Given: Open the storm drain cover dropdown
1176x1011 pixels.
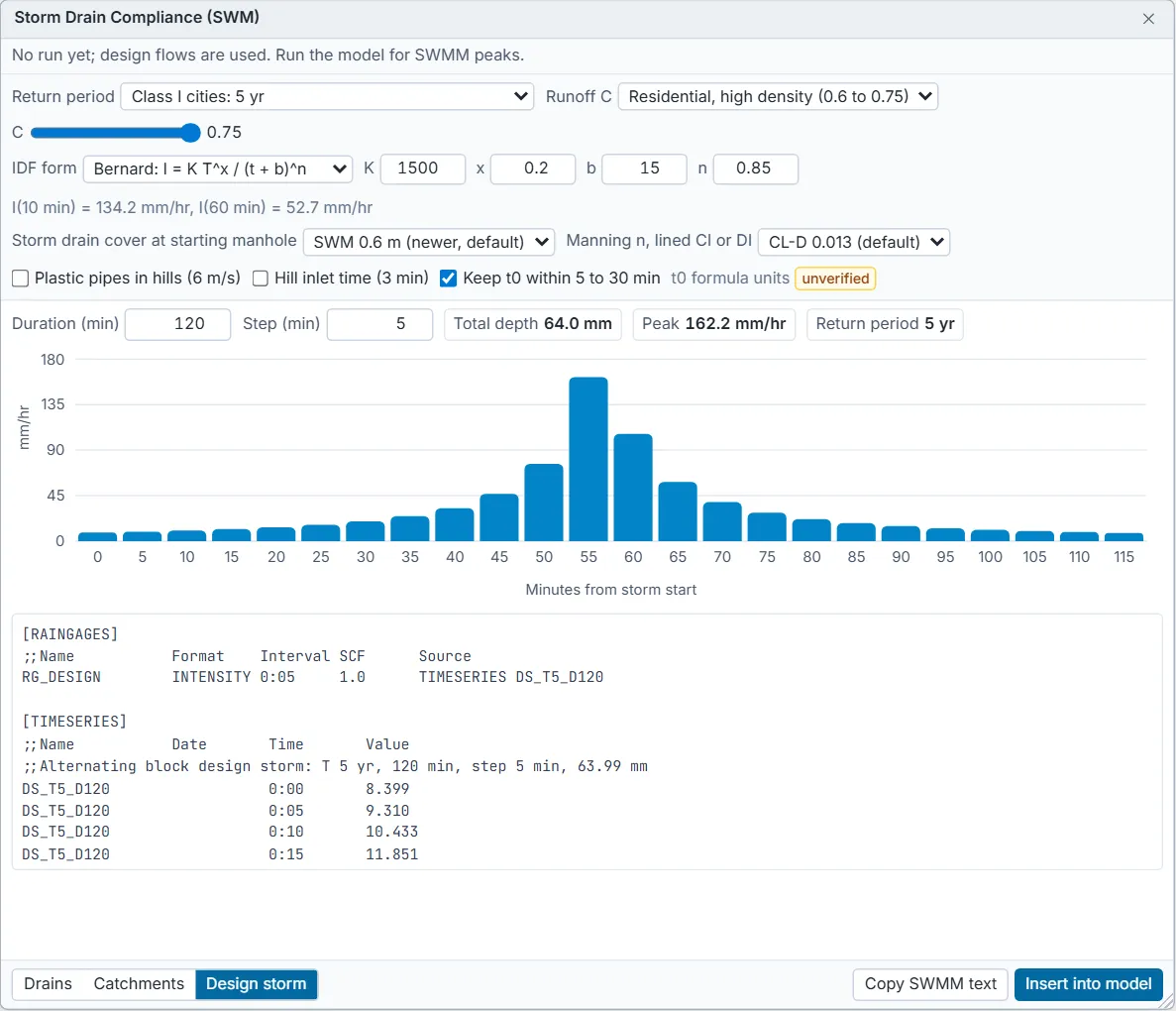Looking at the screenshot, I should point(429,242).
